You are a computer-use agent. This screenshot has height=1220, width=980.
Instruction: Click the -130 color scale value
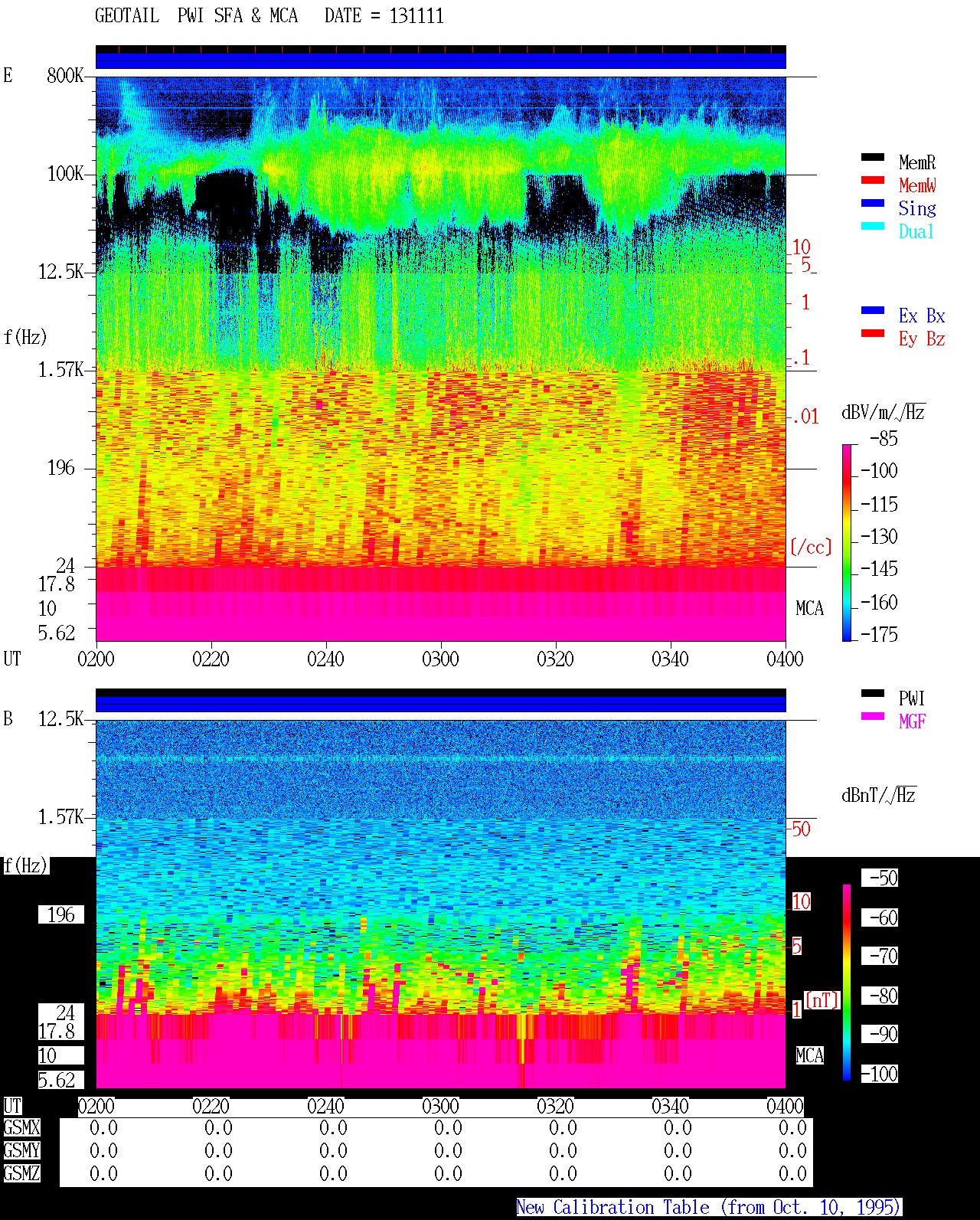(880, 537)
